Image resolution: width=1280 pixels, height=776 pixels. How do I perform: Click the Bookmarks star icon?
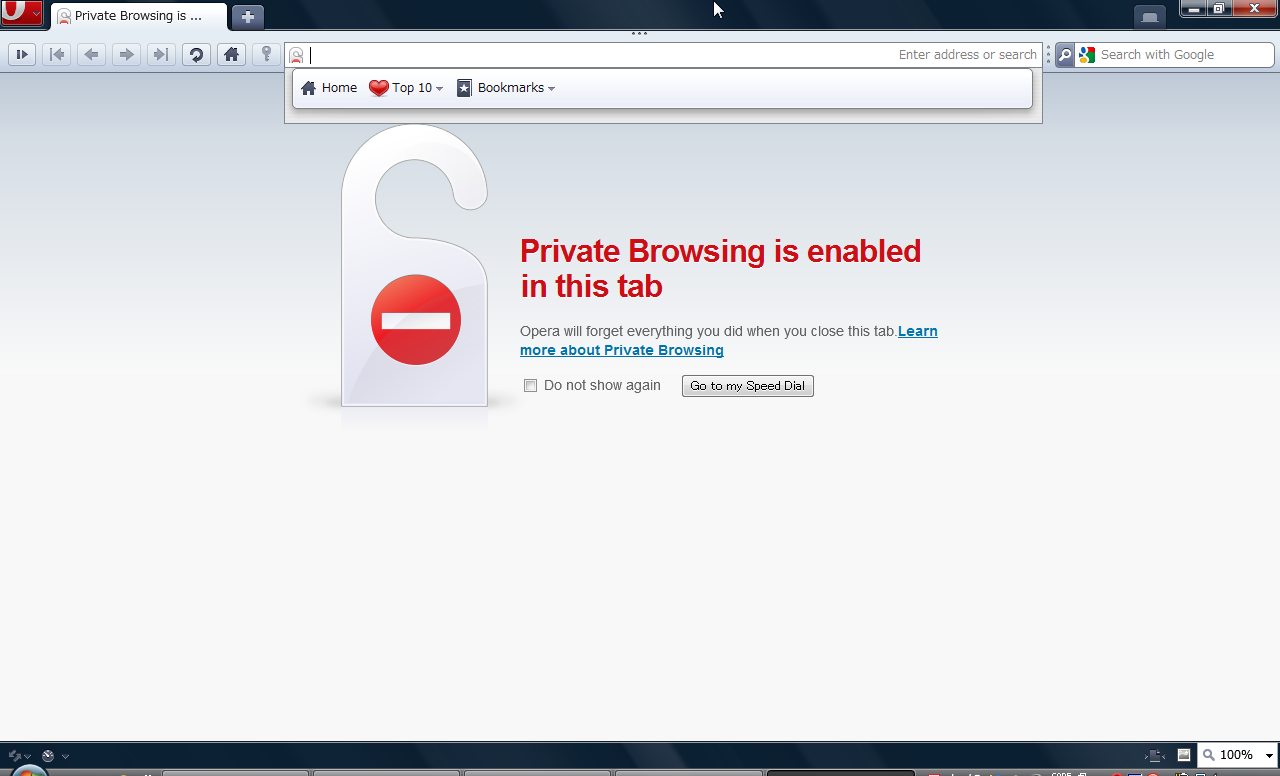pos(464,88)
